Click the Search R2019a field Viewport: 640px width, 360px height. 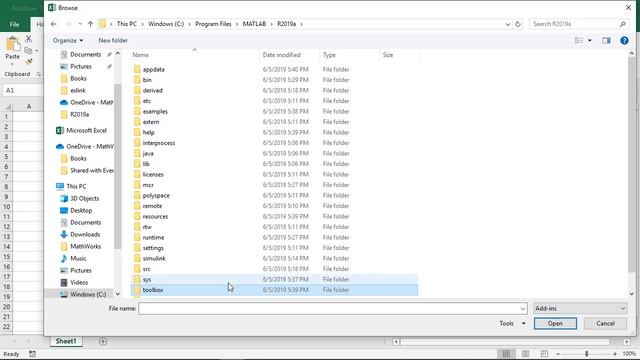pos(575,24)
